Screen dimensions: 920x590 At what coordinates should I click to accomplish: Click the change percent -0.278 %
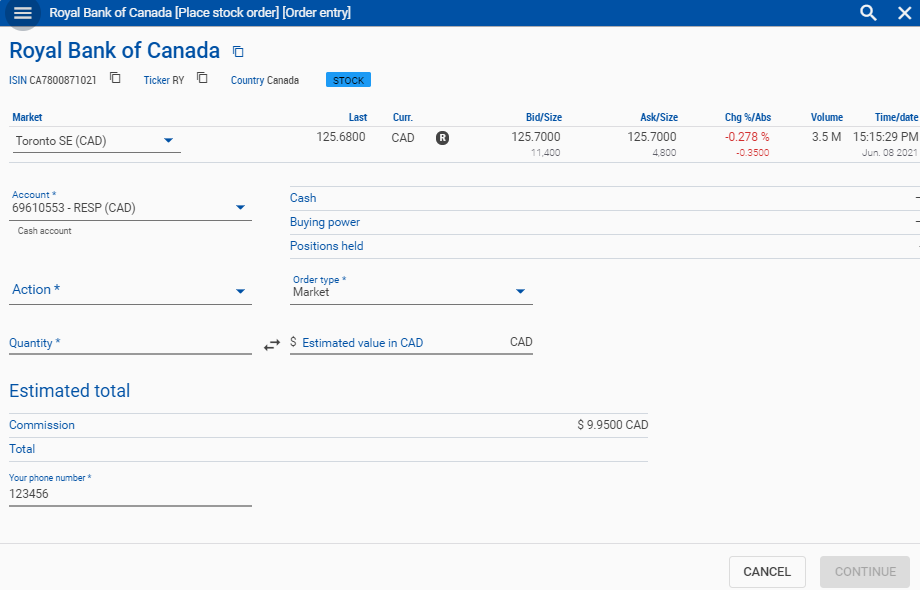pyautogui.click(x=747, y=137)
